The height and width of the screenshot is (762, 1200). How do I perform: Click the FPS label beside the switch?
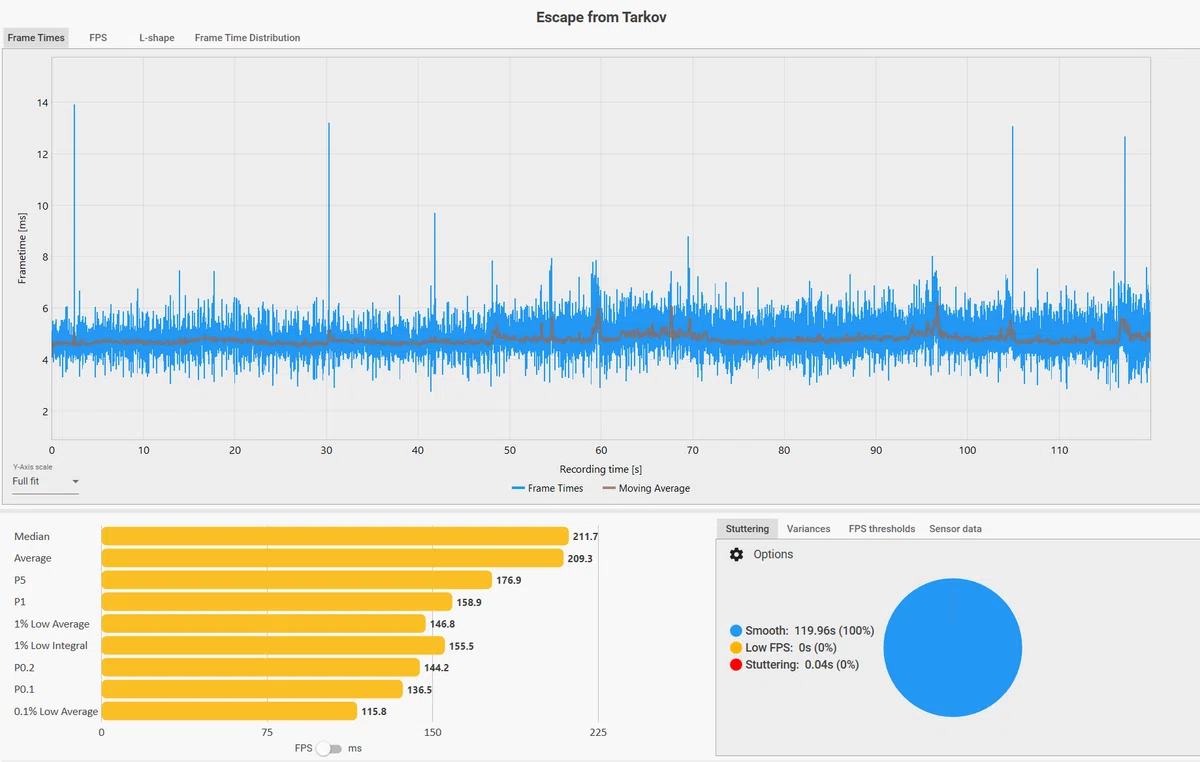coord(303,749)
